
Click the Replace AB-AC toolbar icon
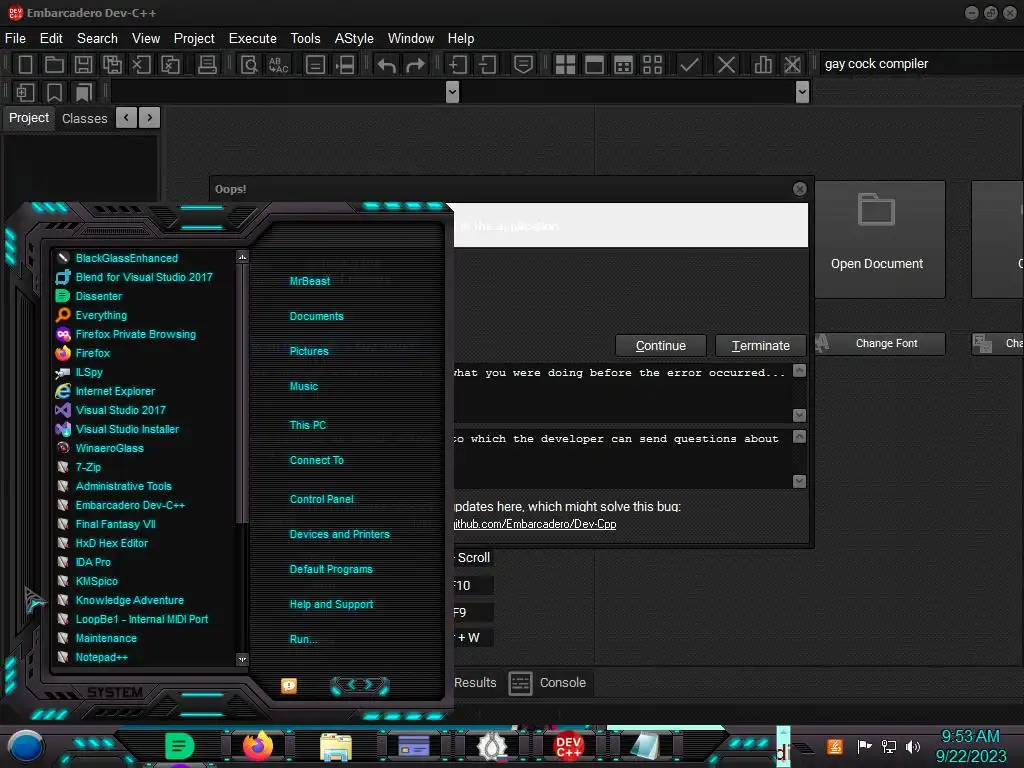tap(278, 64)
